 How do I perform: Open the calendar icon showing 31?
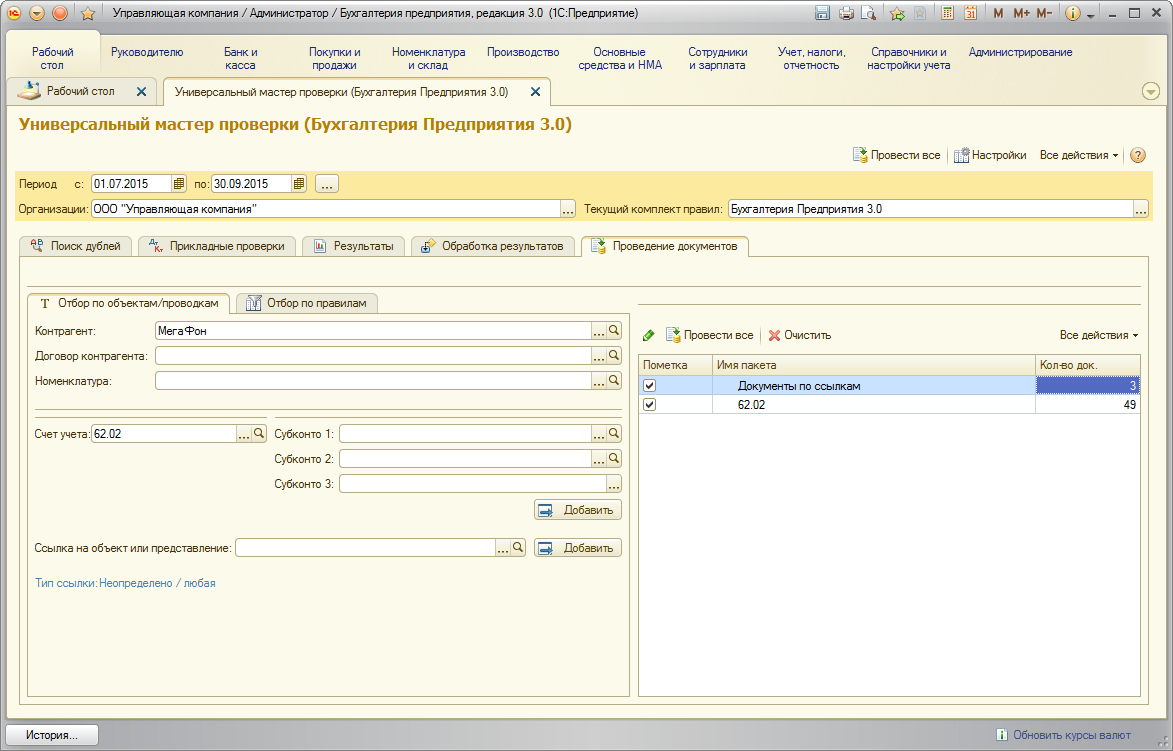[x=970, y=13]
